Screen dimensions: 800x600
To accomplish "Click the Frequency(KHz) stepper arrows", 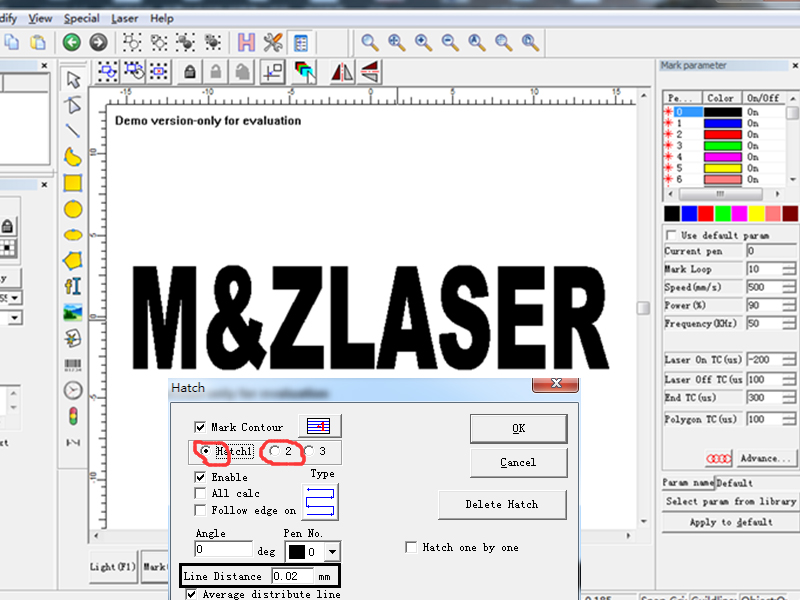I will [789, 323].
